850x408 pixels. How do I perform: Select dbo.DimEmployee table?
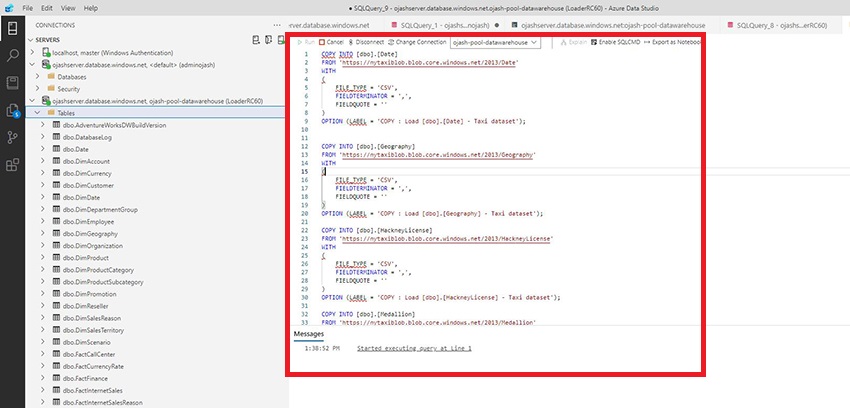[x=88, y=222]
